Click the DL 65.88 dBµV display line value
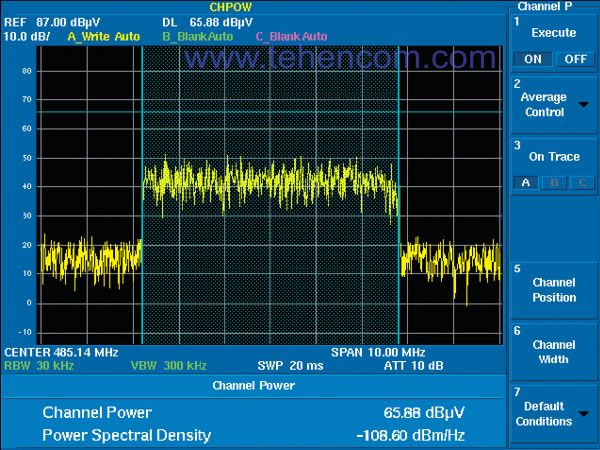 (x=207, y=22)
